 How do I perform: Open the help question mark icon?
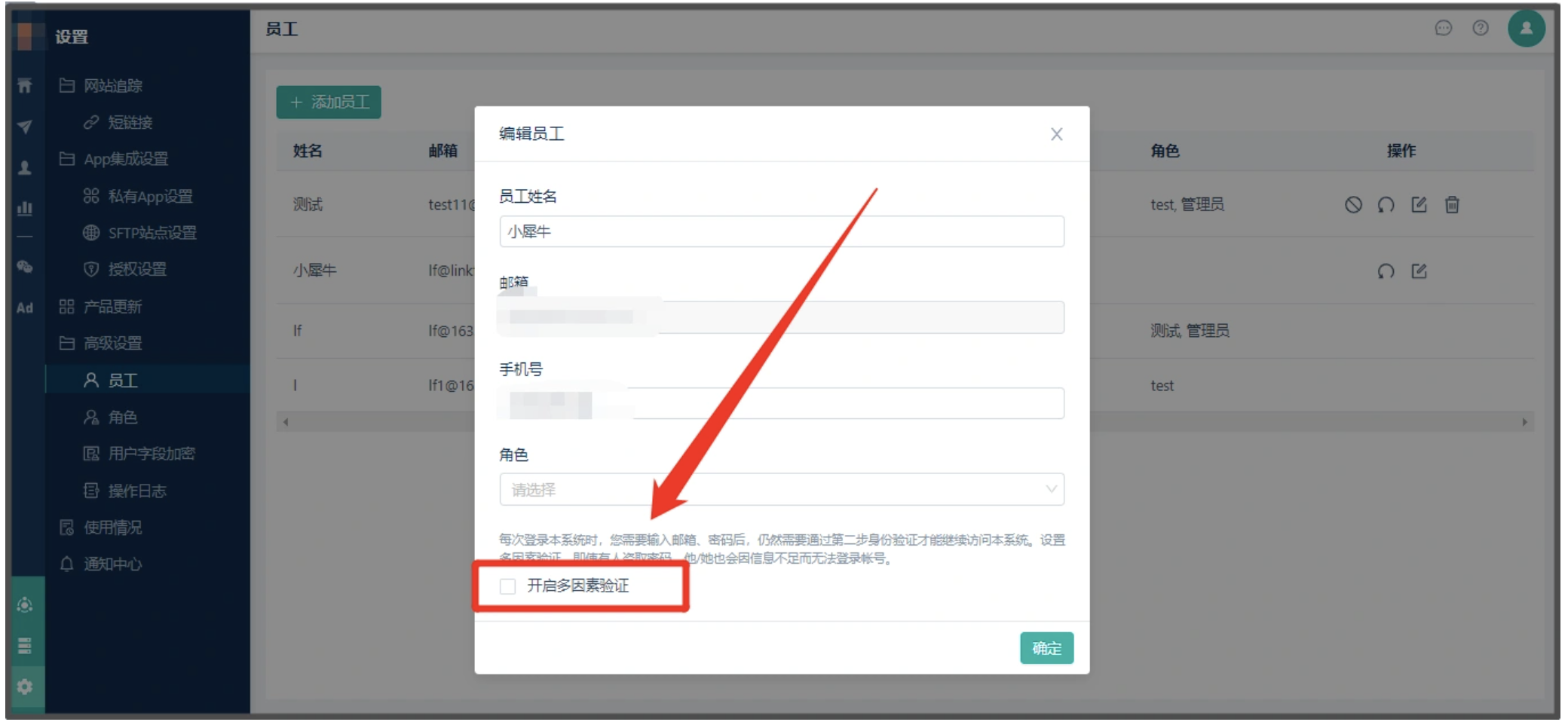pyautogui.click(x=1481, y=29)
